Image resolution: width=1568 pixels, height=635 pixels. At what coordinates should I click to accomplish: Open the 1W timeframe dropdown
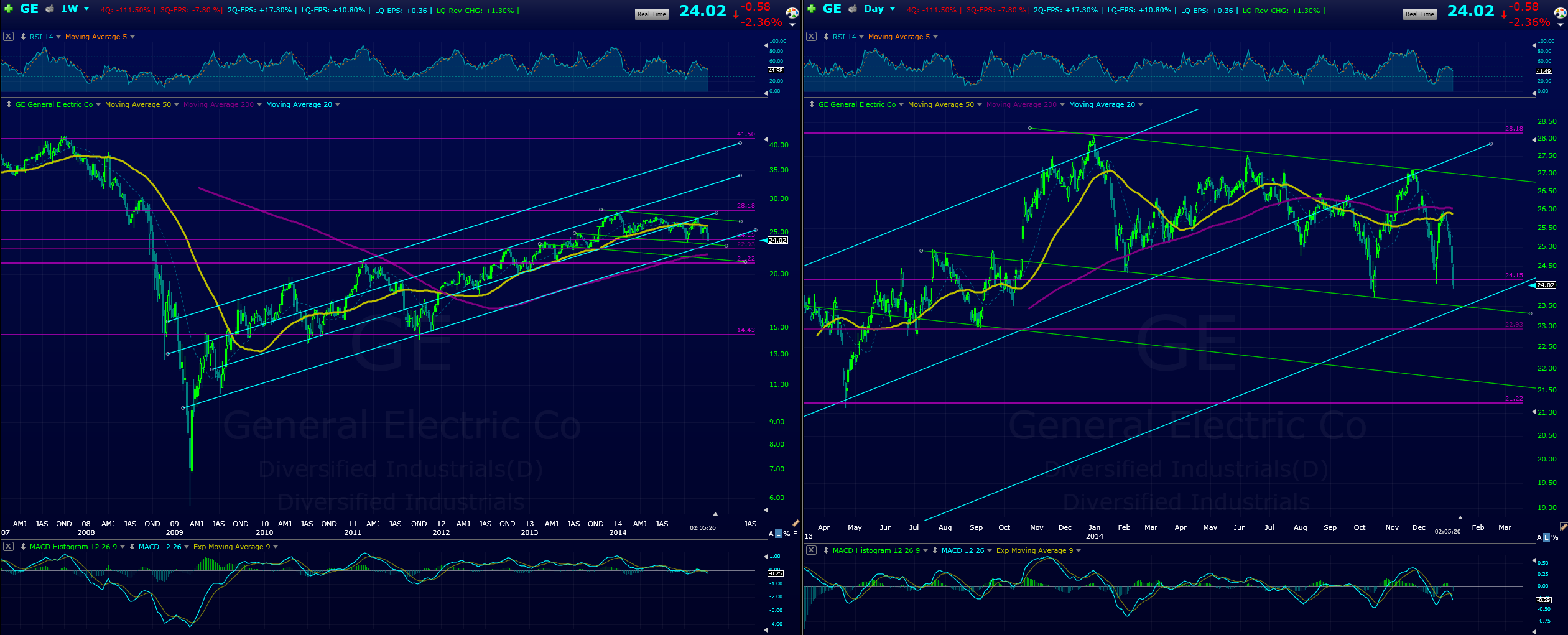86,9
